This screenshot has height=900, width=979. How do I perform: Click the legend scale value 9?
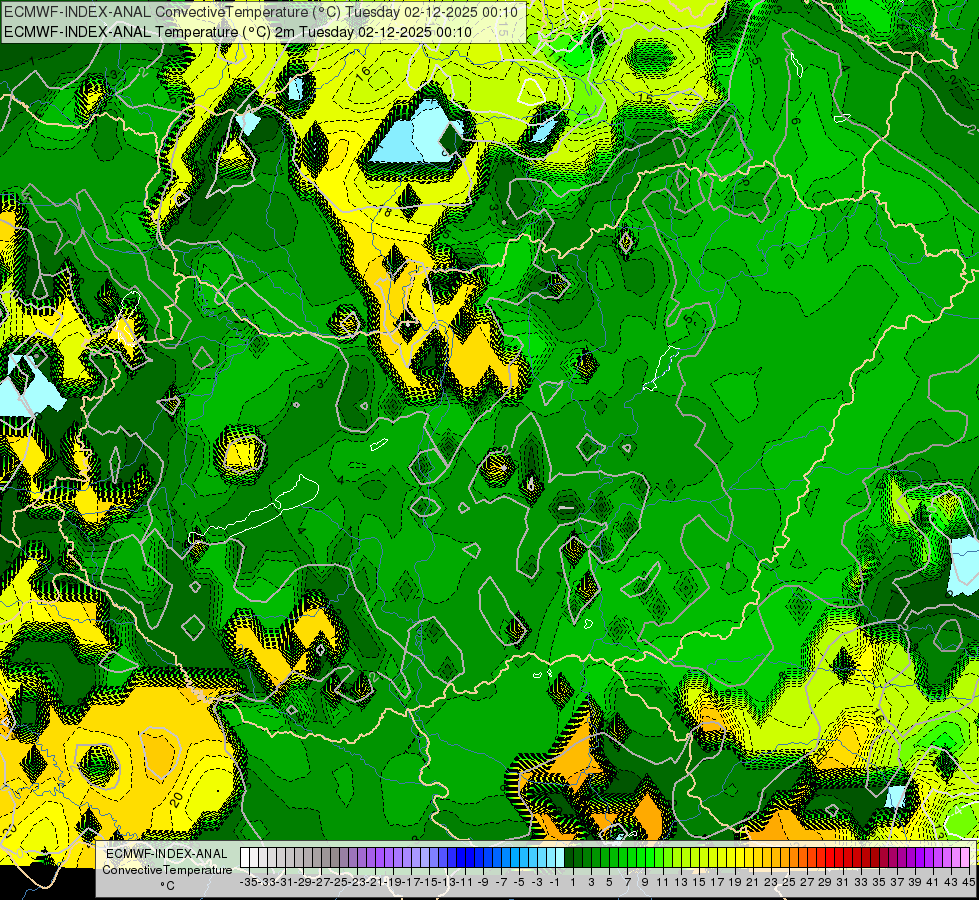click(x=645, y=882)
